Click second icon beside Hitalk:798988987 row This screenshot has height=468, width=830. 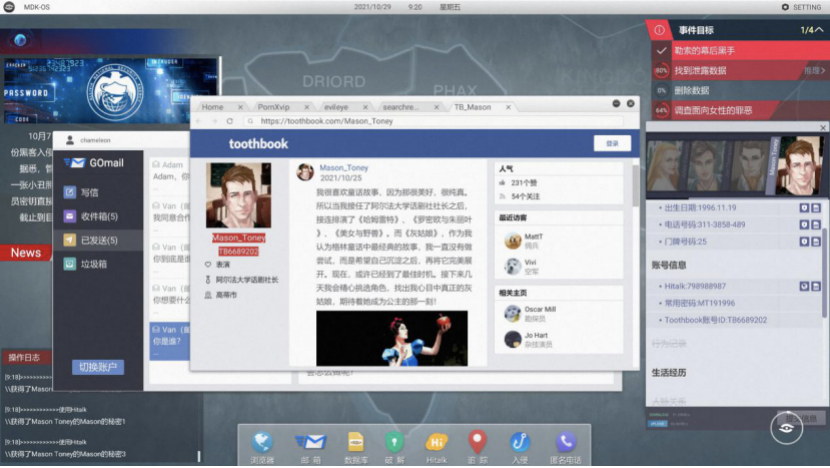(x=816, y=286)
